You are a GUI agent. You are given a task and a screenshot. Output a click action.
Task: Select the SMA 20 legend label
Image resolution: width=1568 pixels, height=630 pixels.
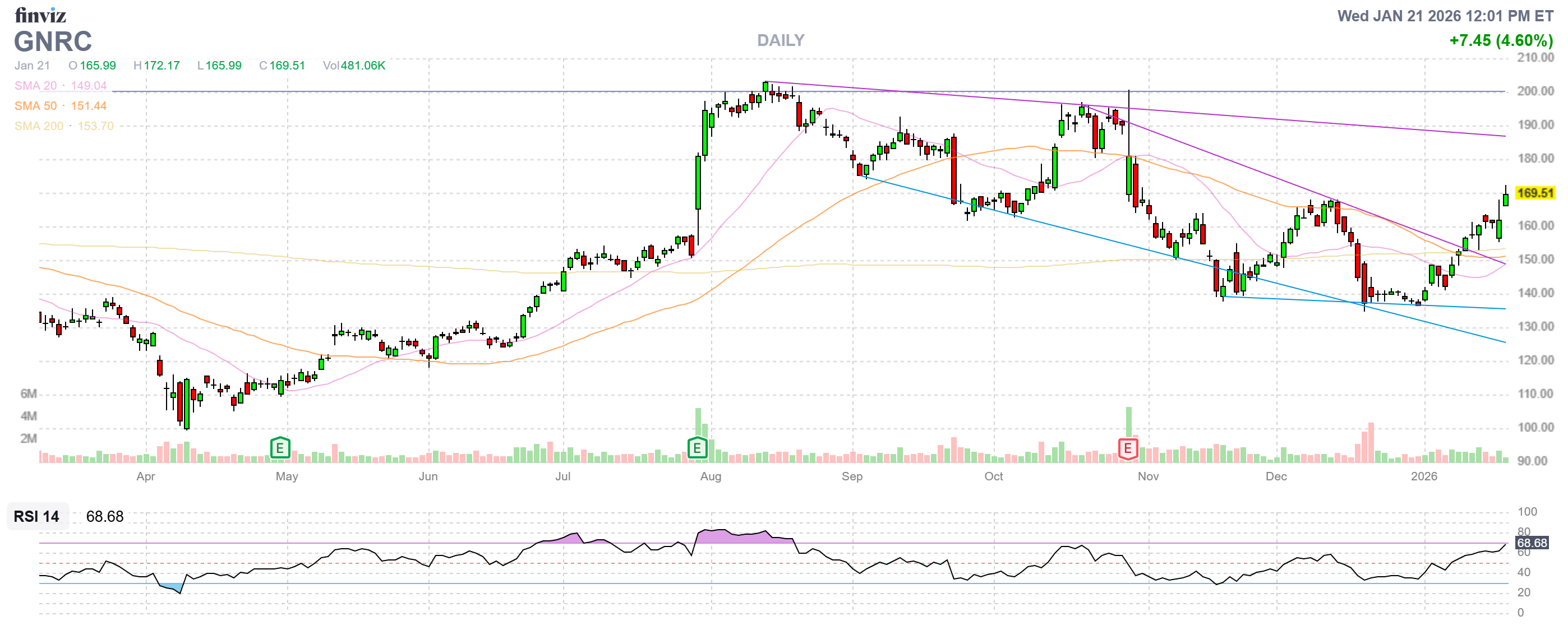click(35, 86)
